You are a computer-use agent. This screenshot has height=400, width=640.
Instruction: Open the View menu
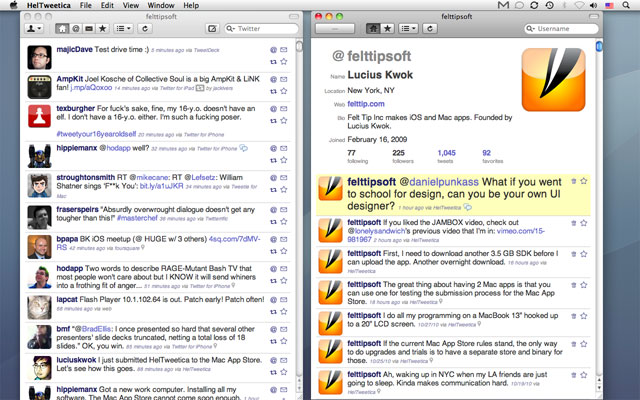click(131, 5)
